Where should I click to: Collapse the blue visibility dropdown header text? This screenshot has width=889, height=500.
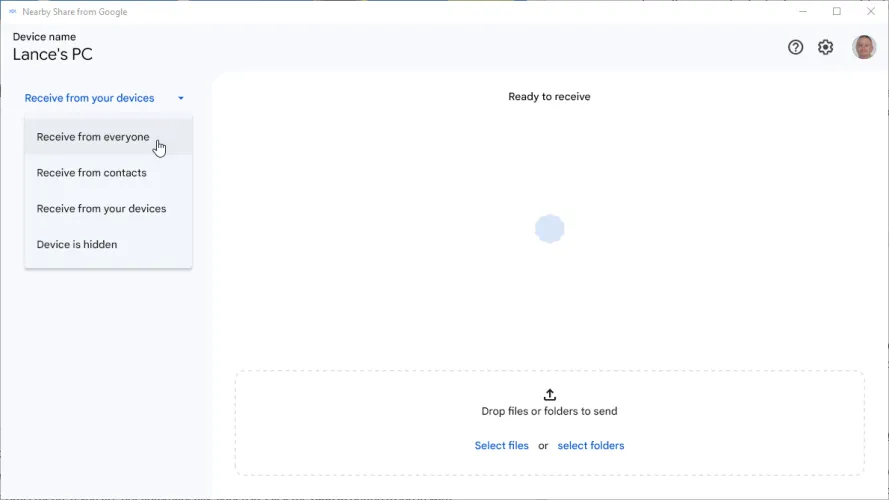pos(89,98)
